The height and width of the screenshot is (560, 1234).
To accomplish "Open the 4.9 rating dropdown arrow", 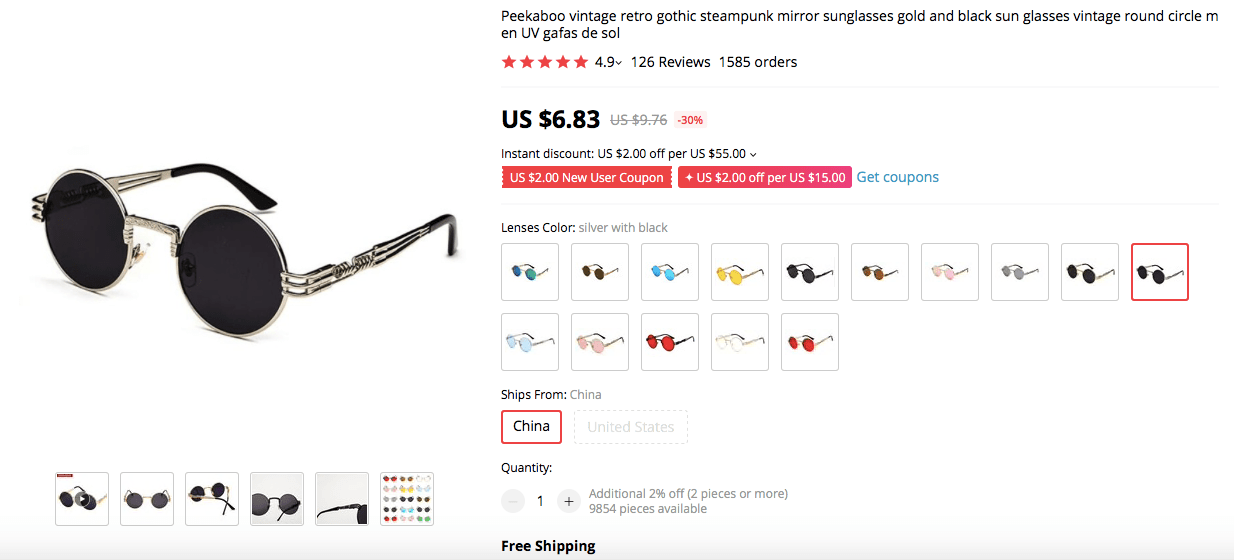I will (x=619, y=63).
